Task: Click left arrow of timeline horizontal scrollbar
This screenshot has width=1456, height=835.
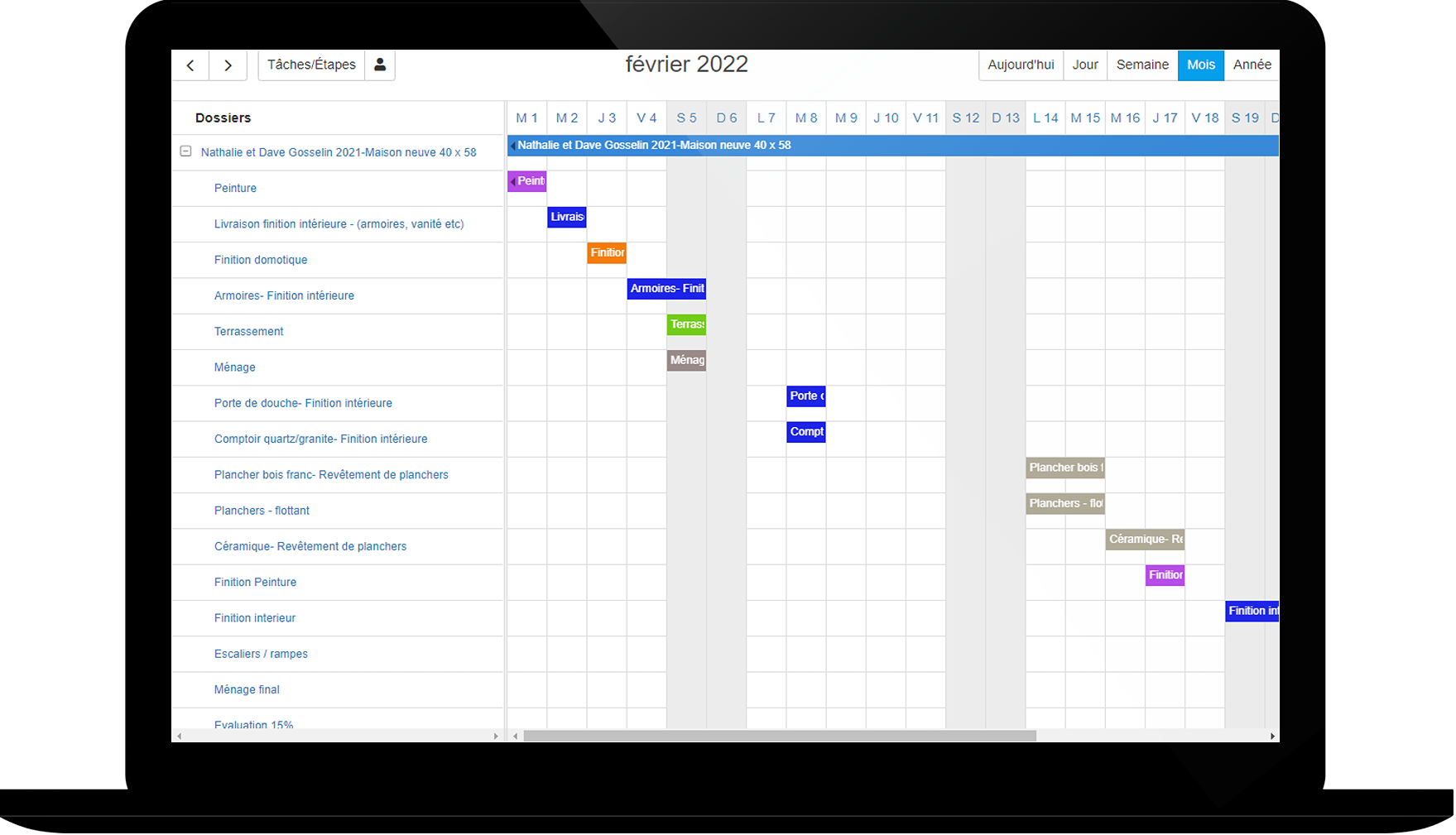Action: [516, 736]
